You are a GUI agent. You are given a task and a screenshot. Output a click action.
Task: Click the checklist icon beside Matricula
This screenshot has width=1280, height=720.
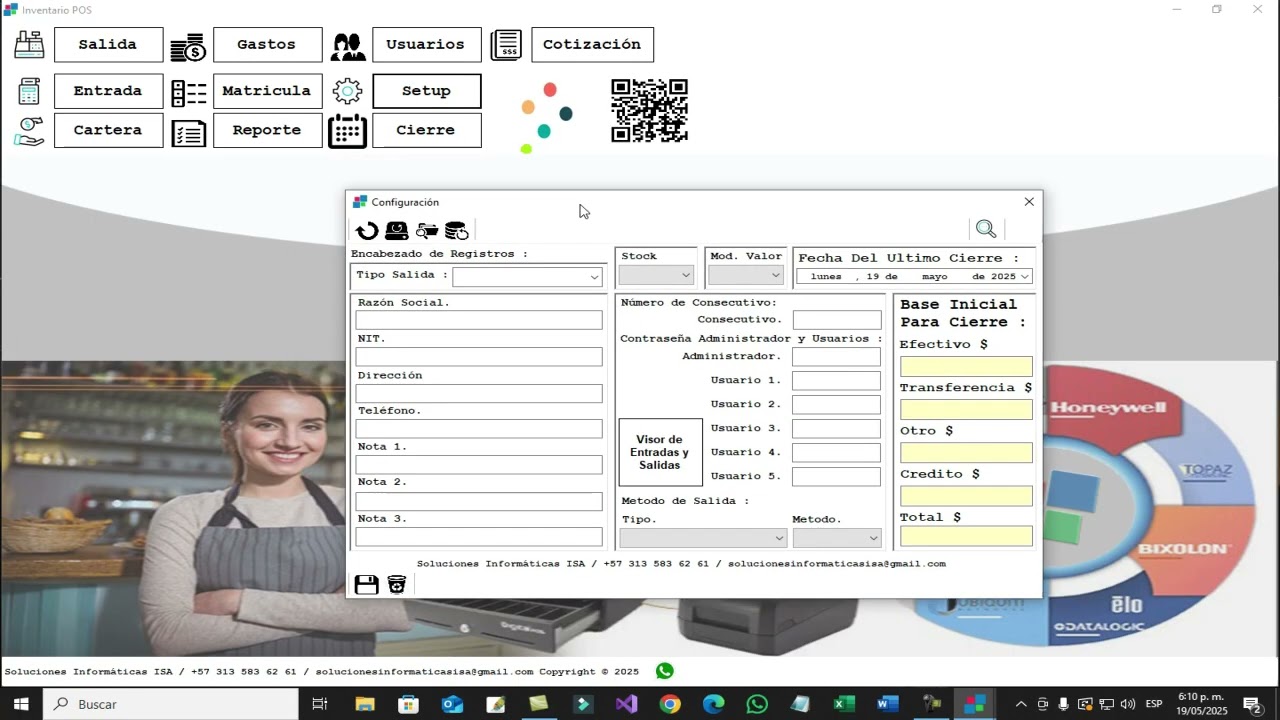point(188,93)
